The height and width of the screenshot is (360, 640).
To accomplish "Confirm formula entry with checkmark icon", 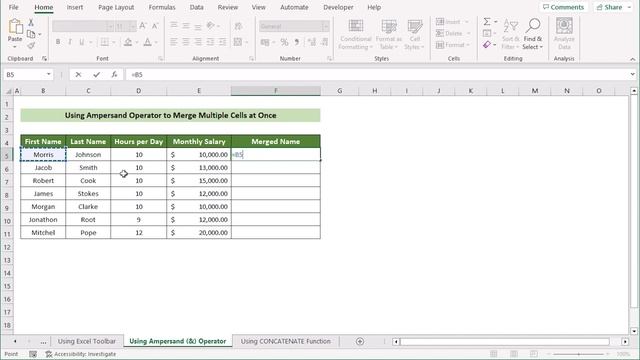I will (x=96, y=74).
